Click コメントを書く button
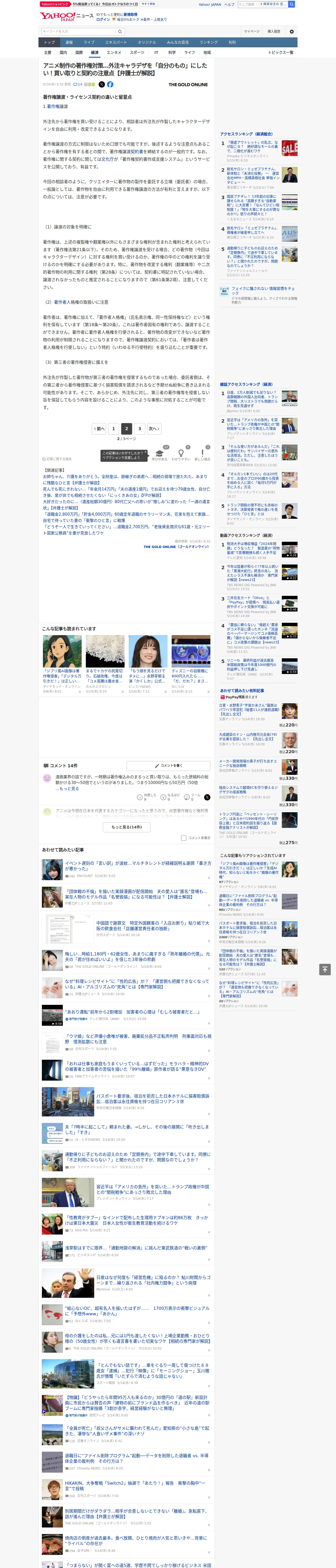Image resolution: width=336 pixels, height=1568 pixels. tap(169, 766)
